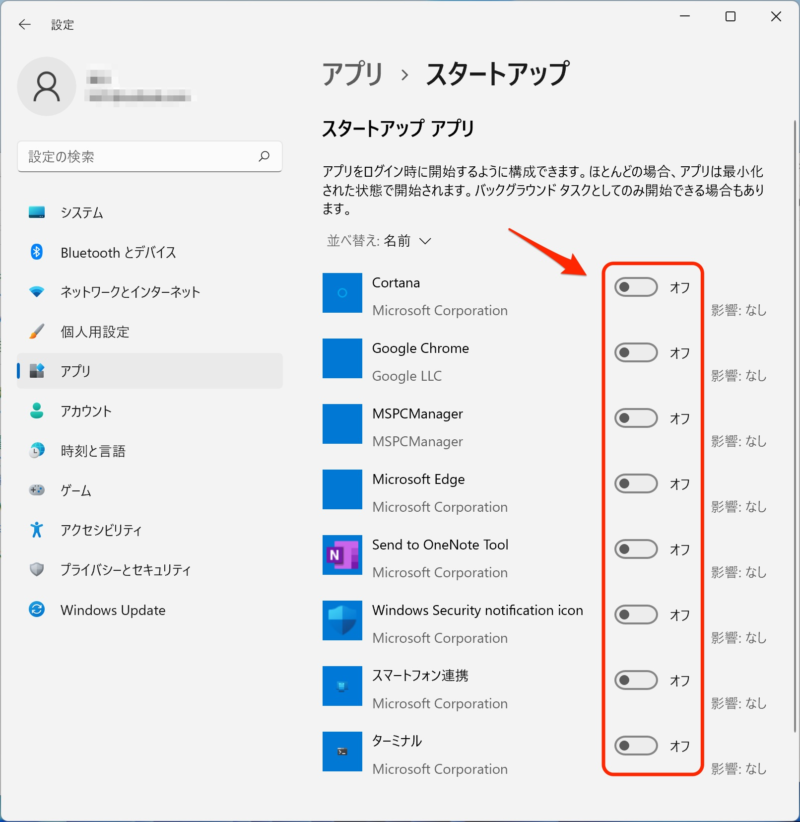Click the network Wi-Fi icon
This screenshot has height=822, width=800.
coord(37,291)
